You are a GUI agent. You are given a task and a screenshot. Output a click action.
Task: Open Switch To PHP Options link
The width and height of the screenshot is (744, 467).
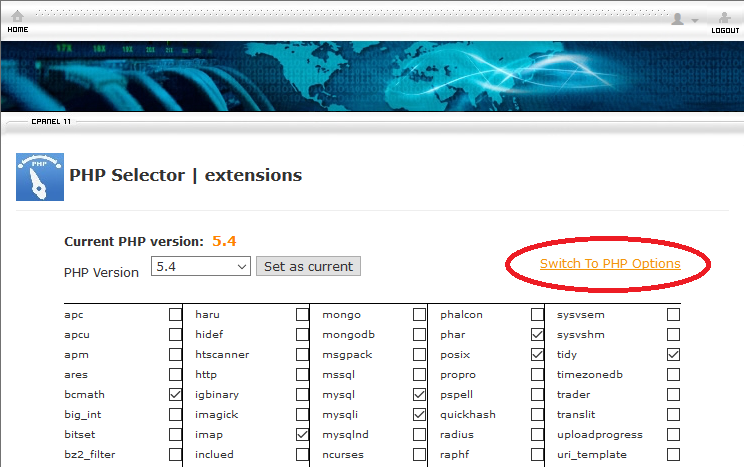(x=610, y=263)
